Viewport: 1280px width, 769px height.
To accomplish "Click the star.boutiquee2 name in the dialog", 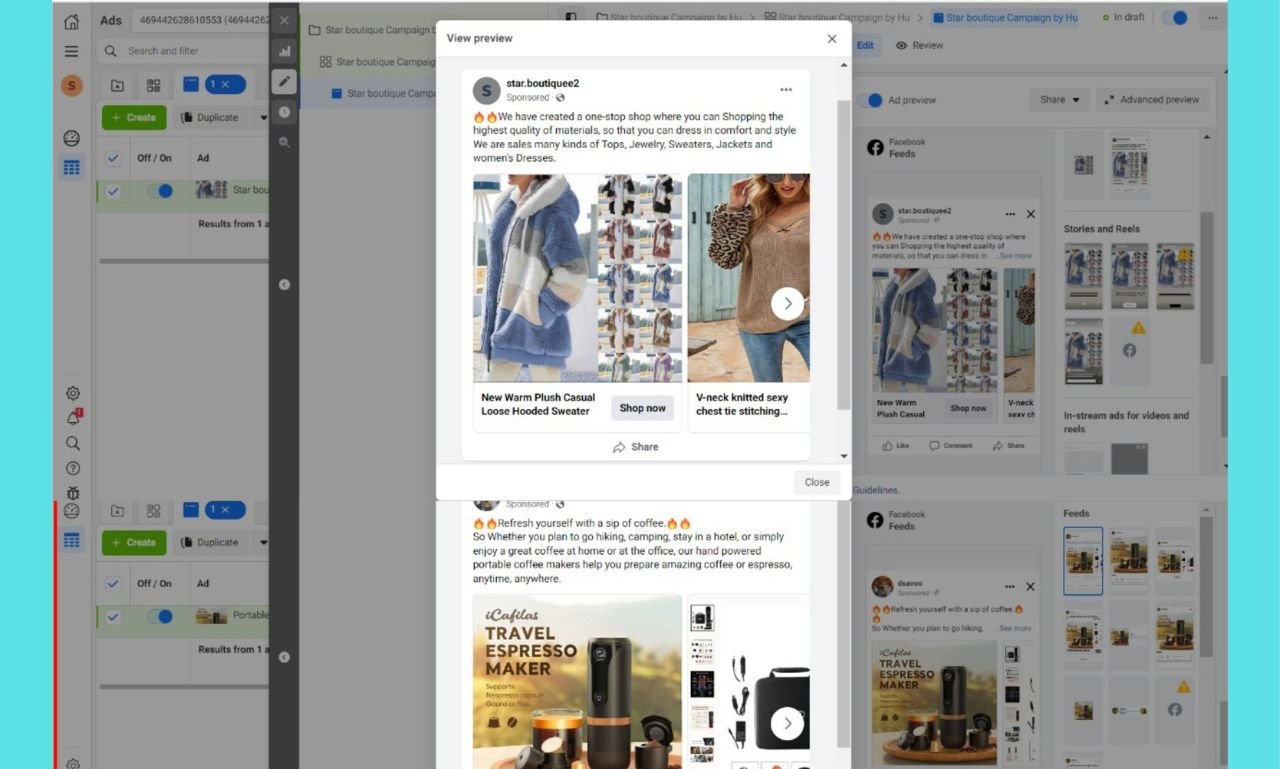I will [x=542, y=84].
